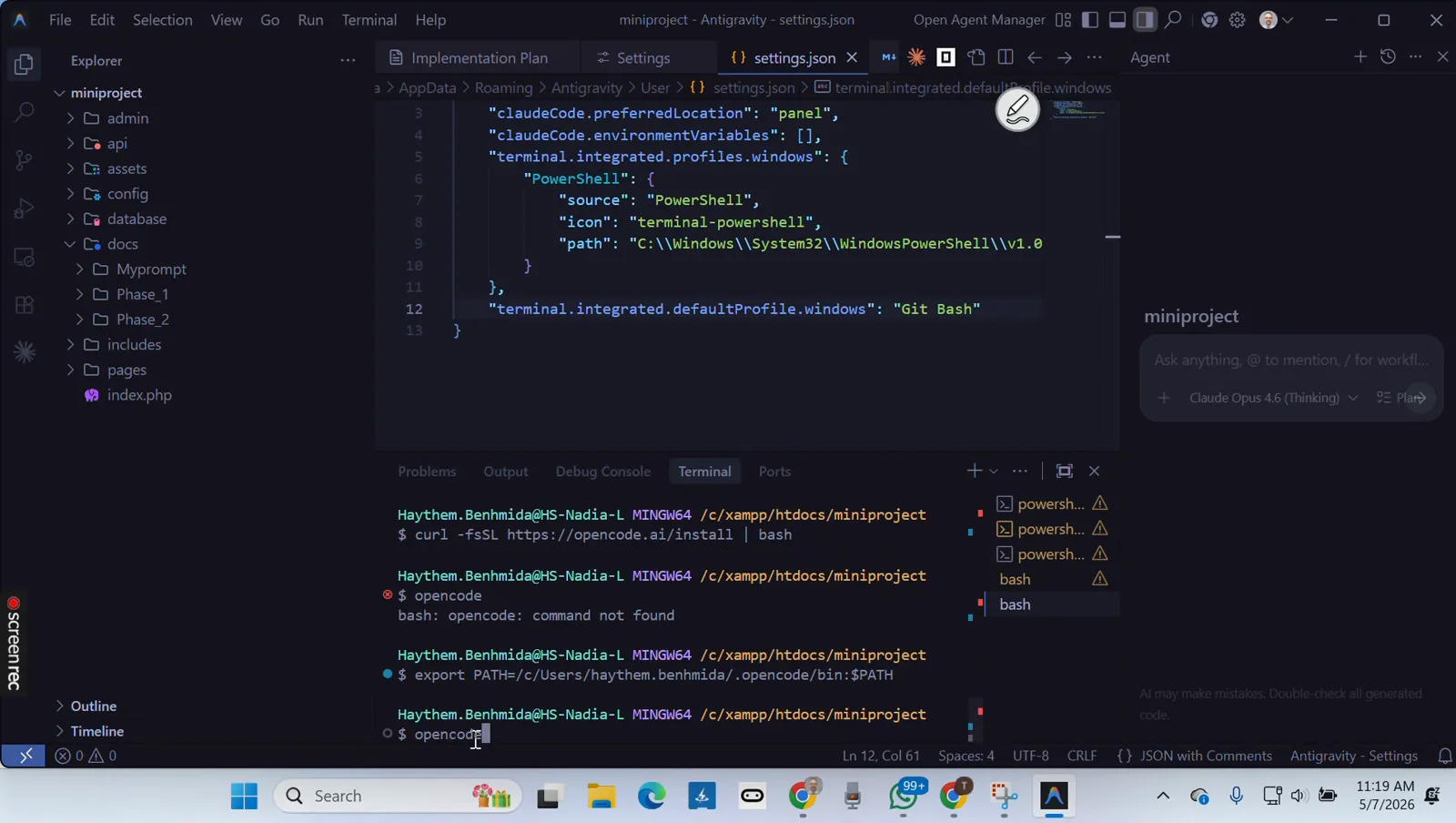Open the Selection menu
Screen dimensions: 1456x823
[x=162, y=19]
